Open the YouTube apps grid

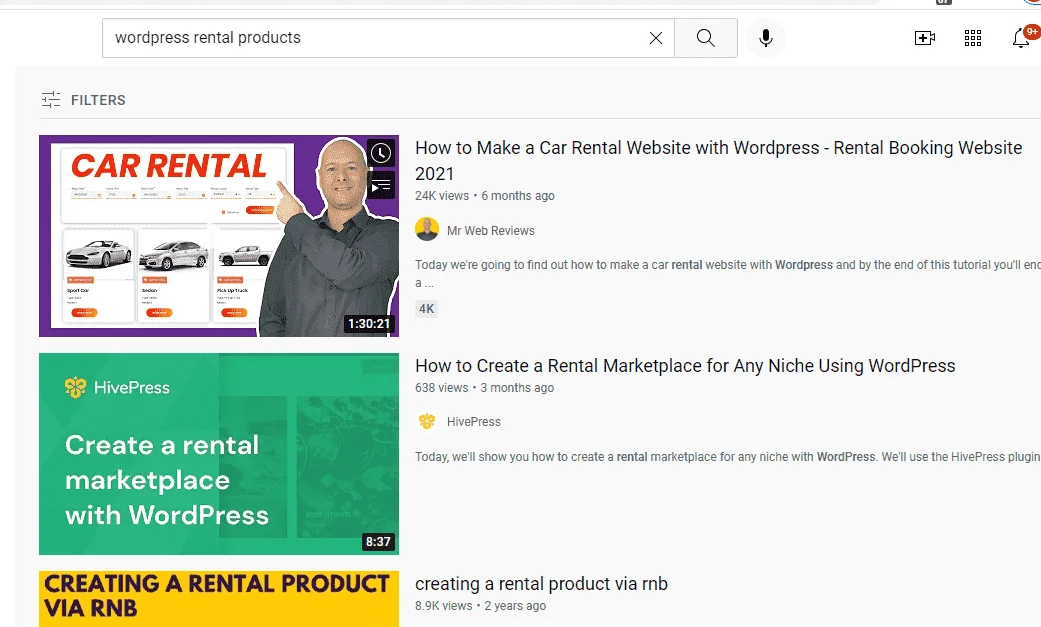click(x=973, y=38)
